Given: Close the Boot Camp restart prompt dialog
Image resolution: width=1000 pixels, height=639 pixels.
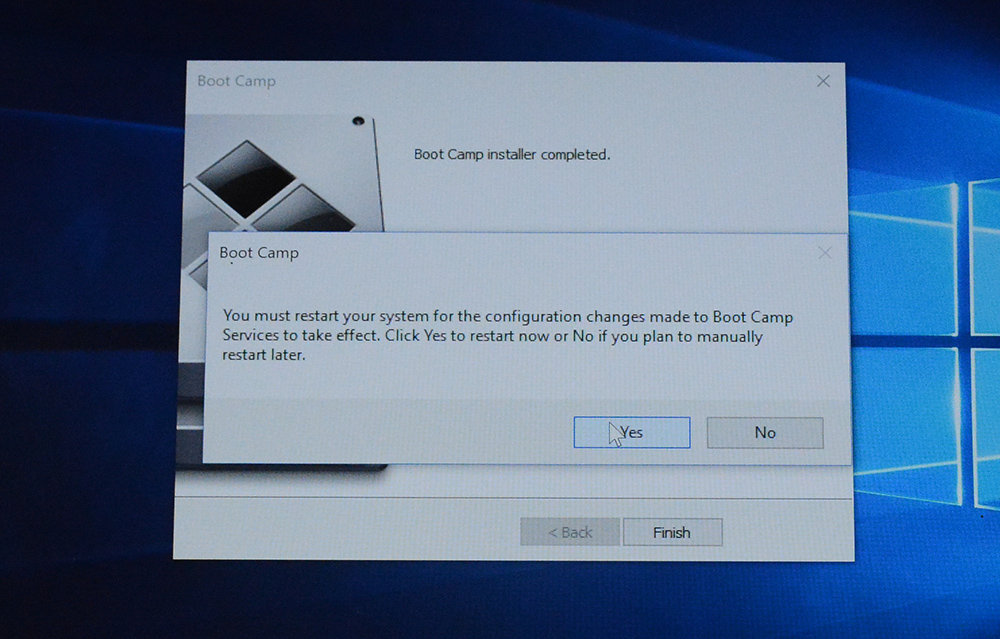Looking at the screenshot, I should coord(824,253).
